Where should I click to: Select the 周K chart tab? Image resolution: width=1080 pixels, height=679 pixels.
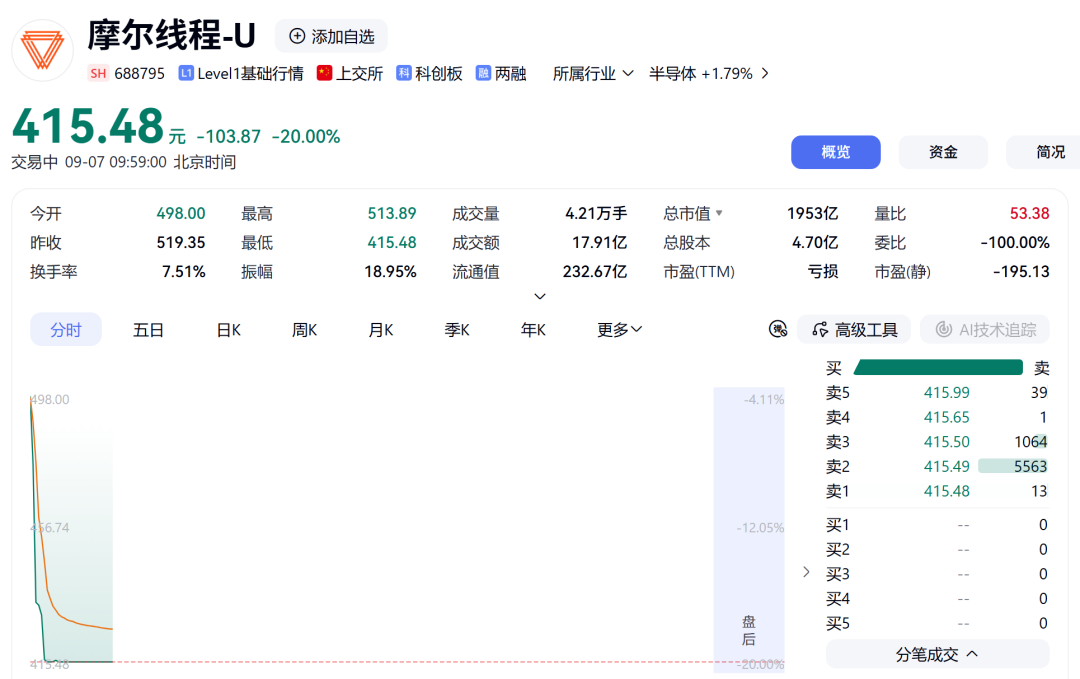[304, 330]
